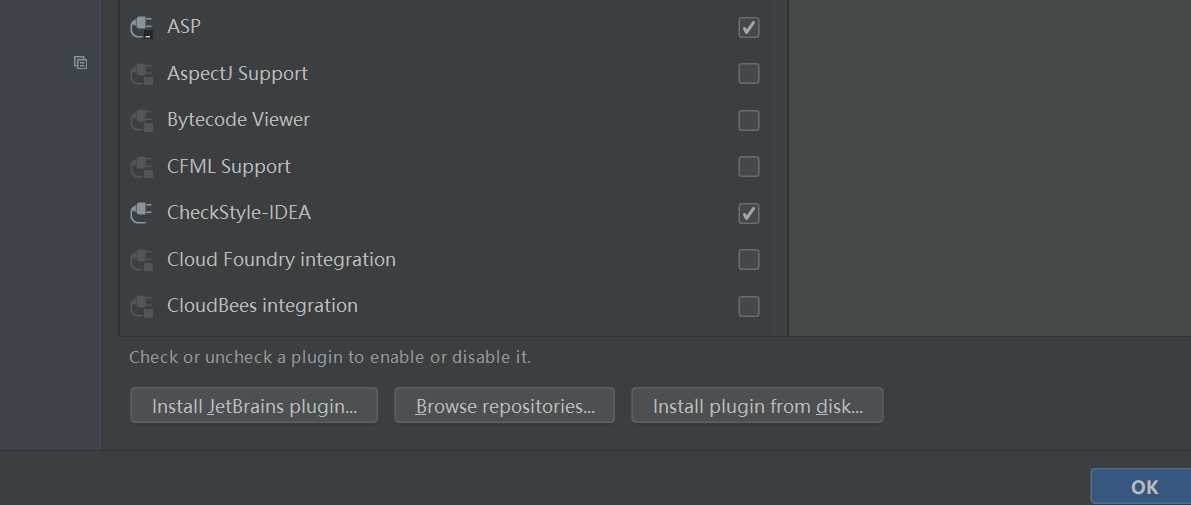Enable the AspectJ Support checkbox
The image size is (1191, 505).
point(748,74)
